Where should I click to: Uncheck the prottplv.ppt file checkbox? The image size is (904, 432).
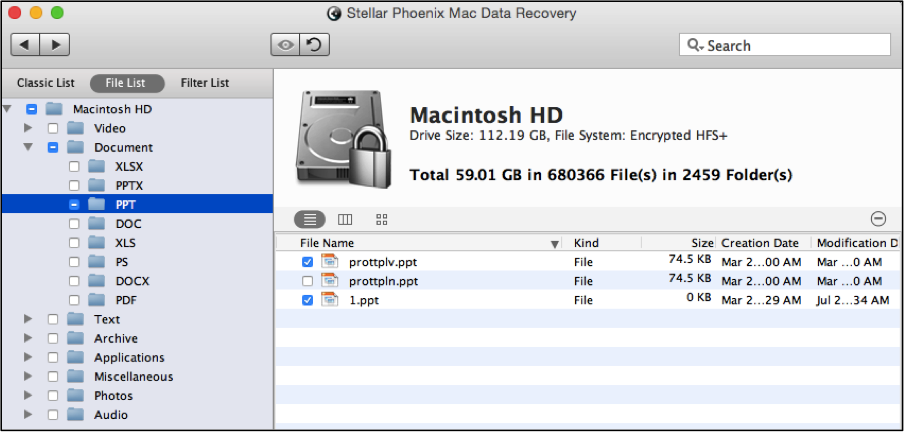(307, 262)
